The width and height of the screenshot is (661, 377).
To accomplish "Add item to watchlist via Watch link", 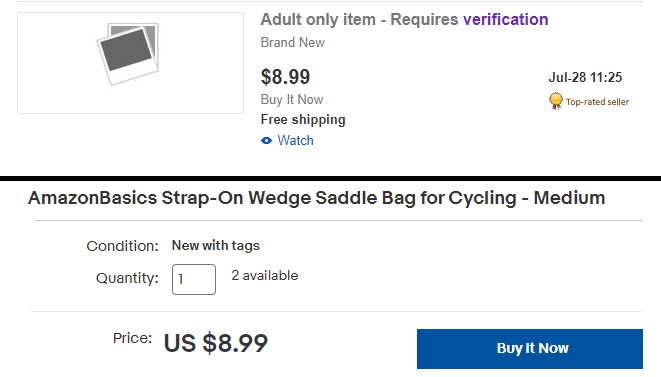I will click(x=295, y=140).
